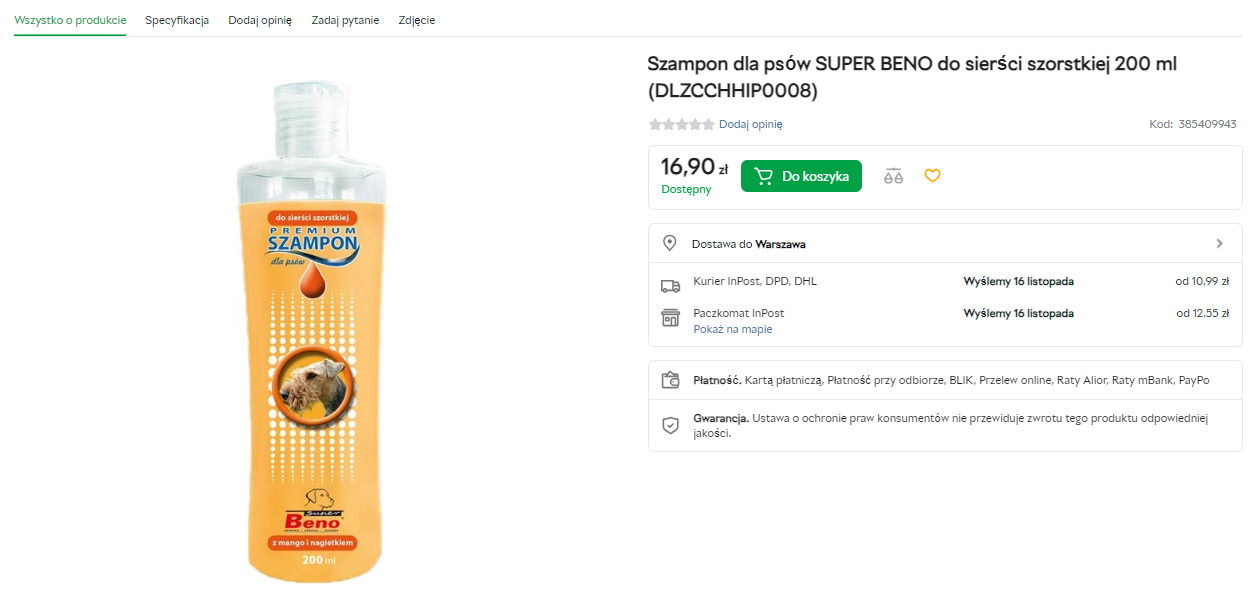Click the payment wallet icon
The image size is (1254, 598).
pos(670,380)
